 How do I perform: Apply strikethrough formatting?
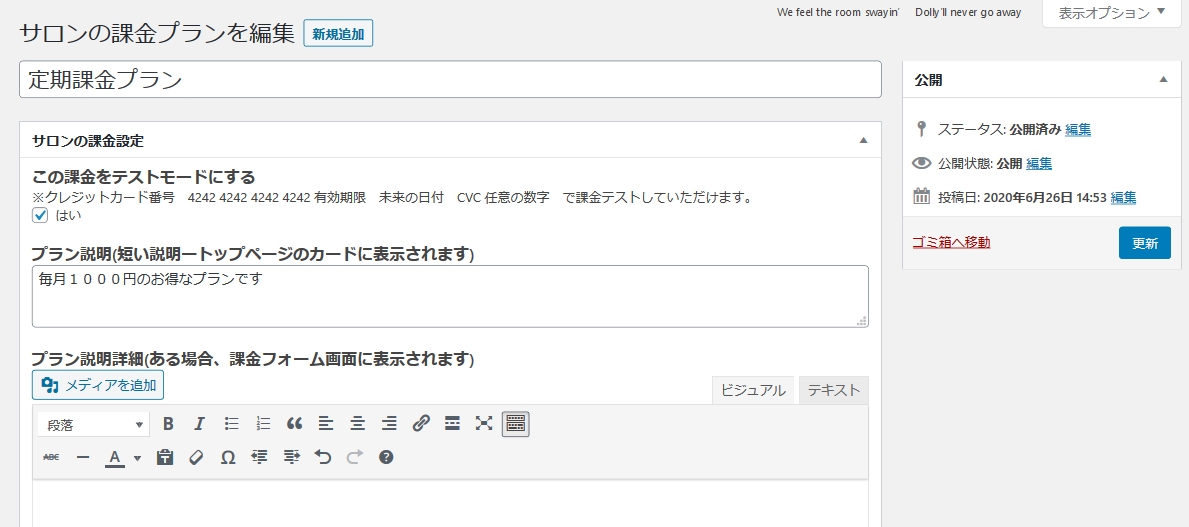point(52,457)
